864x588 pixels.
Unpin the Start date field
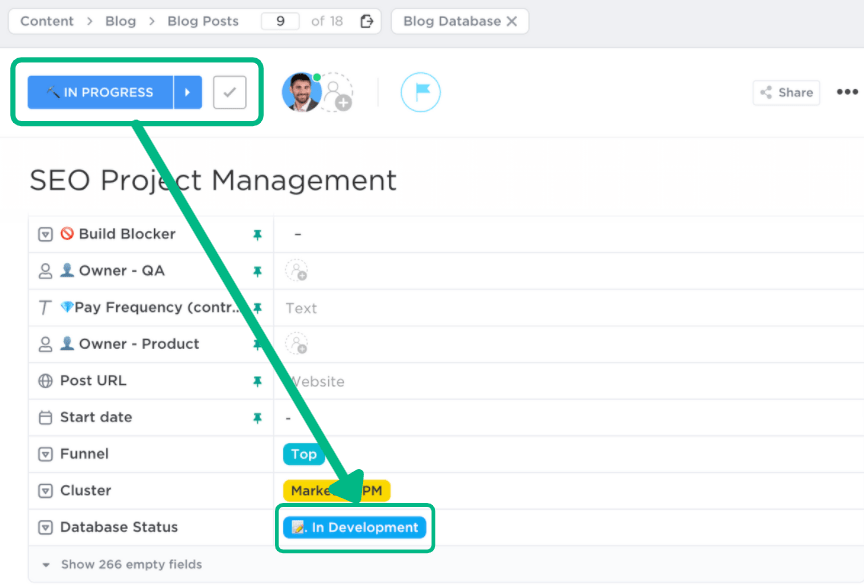click(x=257, y=417)
